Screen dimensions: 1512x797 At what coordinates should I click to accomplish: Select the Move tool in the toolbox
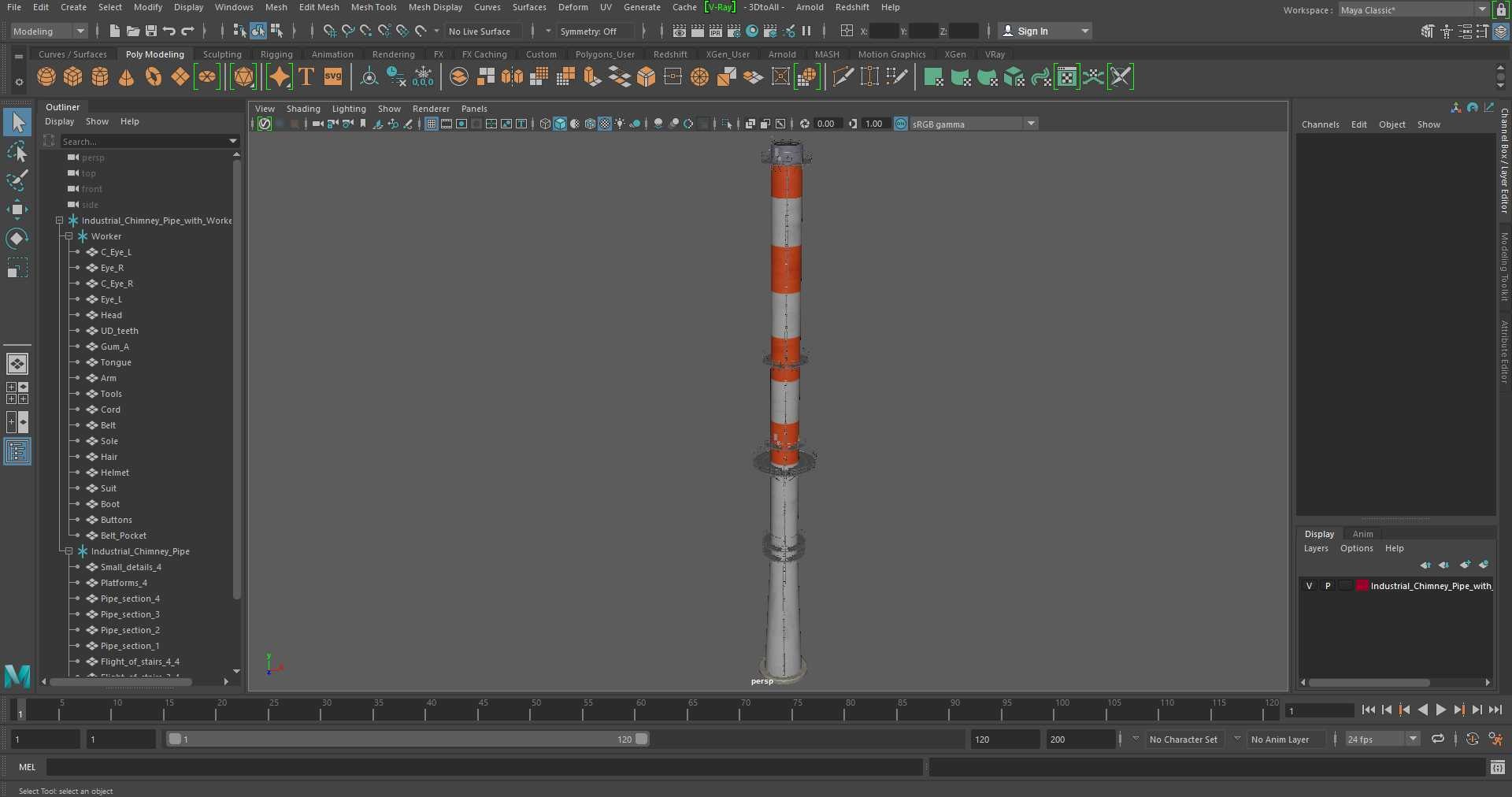coord(17,209)
